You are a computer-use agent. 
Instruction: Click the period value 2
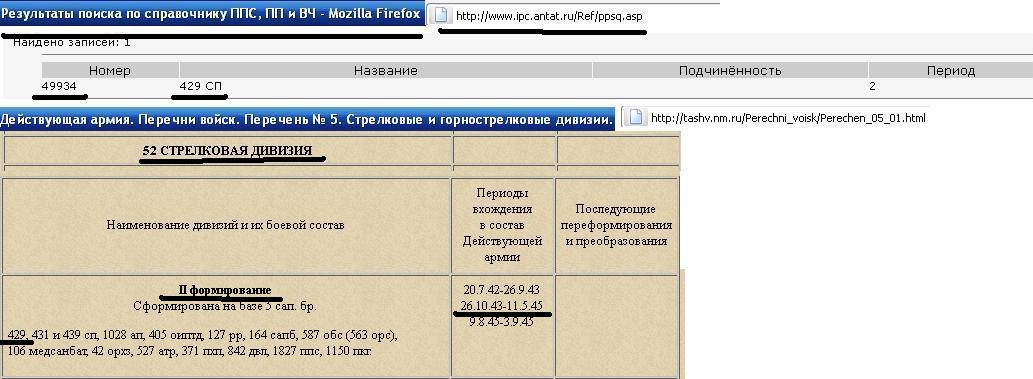coord(872,86)
